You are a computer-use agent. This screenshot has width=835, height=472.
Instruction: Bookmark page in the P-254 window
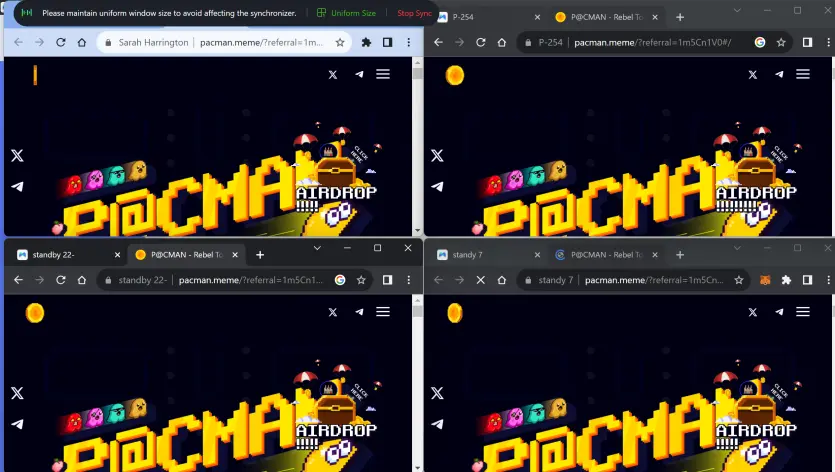(x=781, y=42)
